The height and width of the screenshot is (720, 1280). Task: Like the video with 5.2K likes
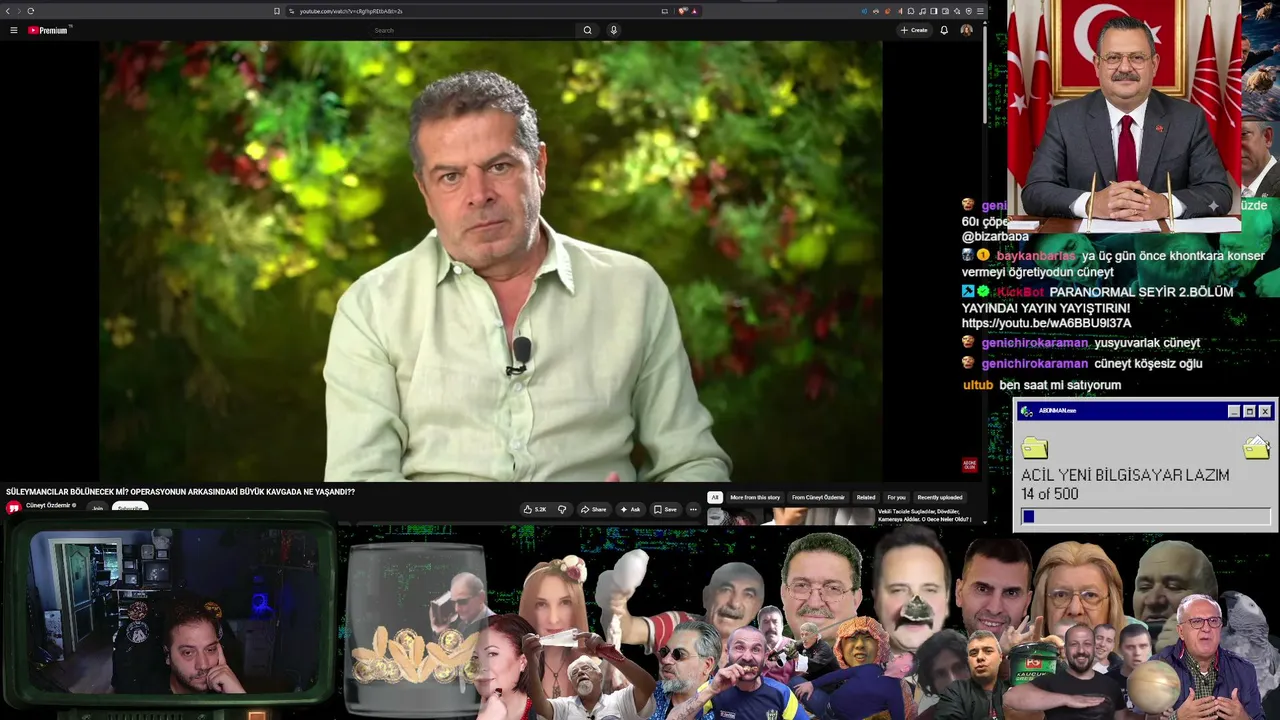click(x=535, y=509)
